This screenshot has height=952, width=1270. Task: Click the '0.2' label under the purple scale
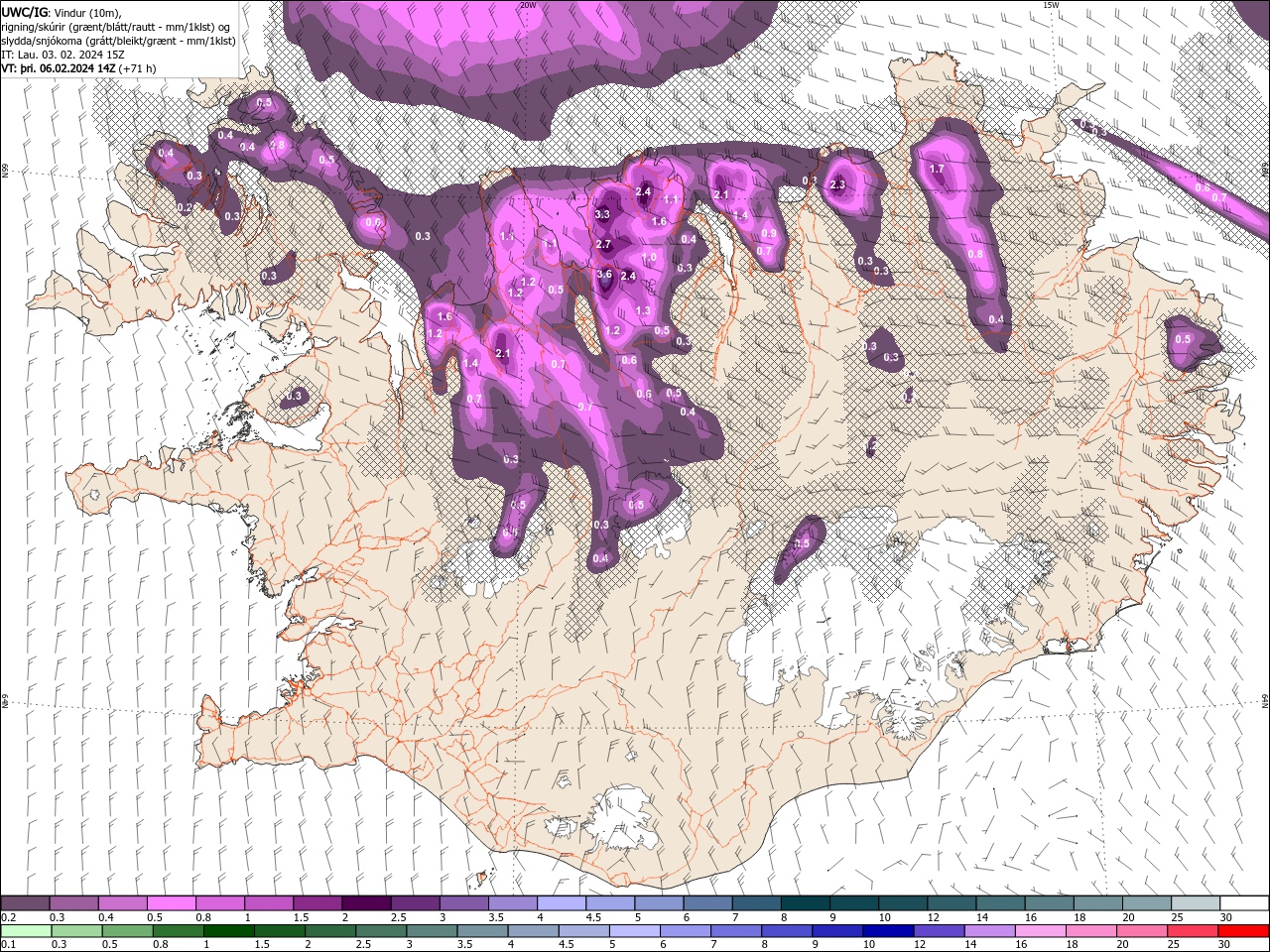pos(9,917)
